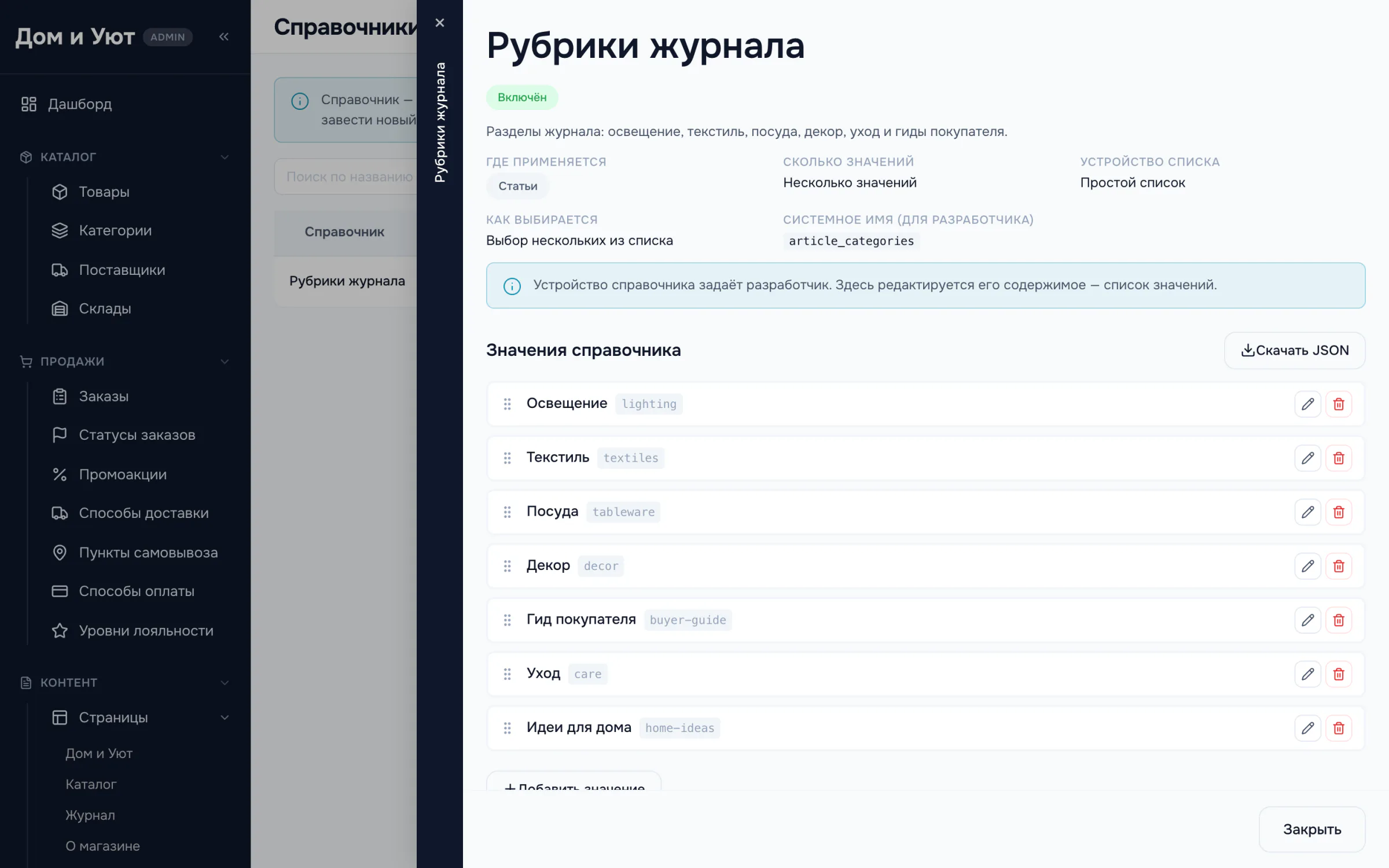1389x868 pixels.
Task: Delete the Декор value
Action: click(x=1339, y=566)
